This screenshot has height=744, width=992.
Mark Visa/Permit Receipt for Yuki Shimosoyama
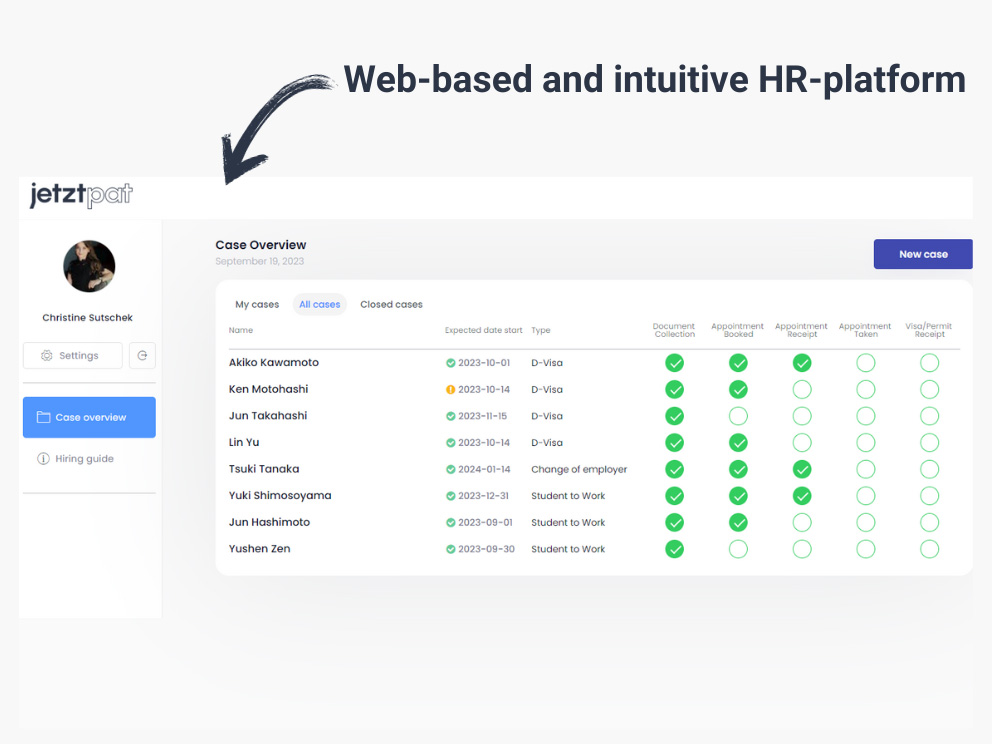point(929,495)
